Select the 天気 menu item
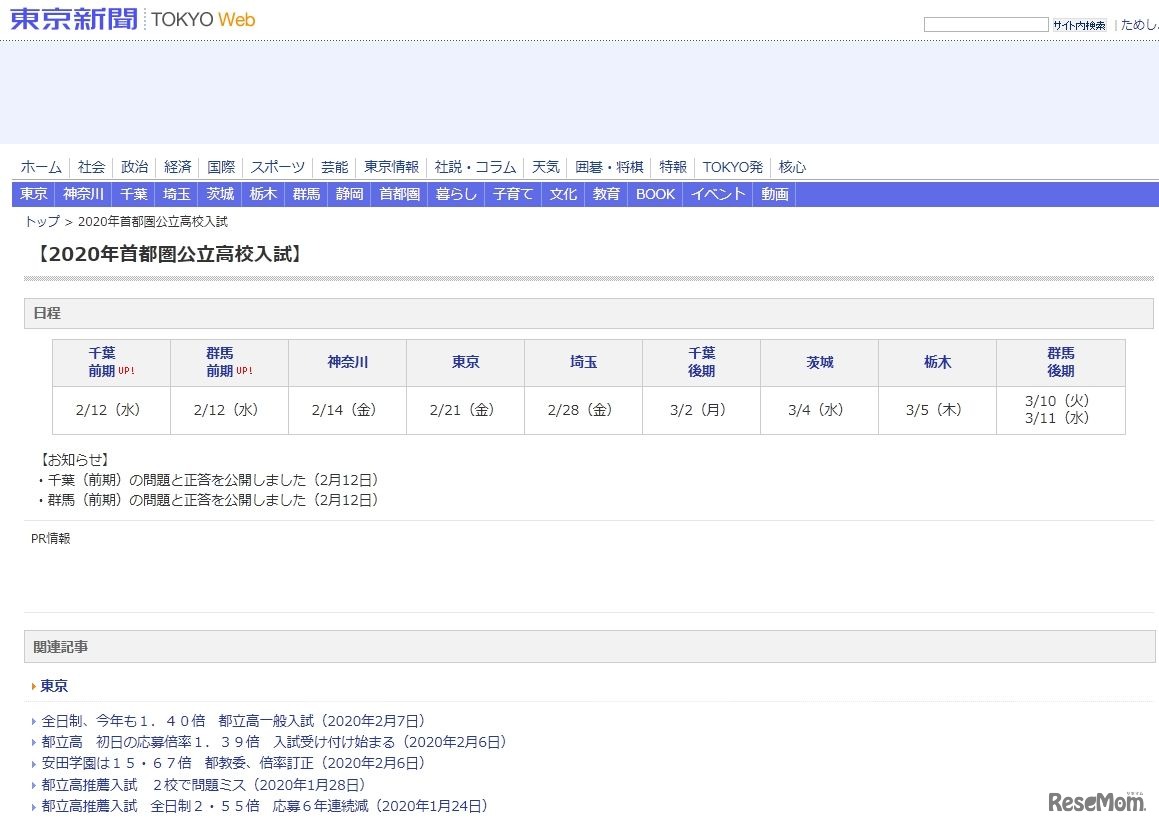Screen dimensions: 1159x825 (545, 167)
